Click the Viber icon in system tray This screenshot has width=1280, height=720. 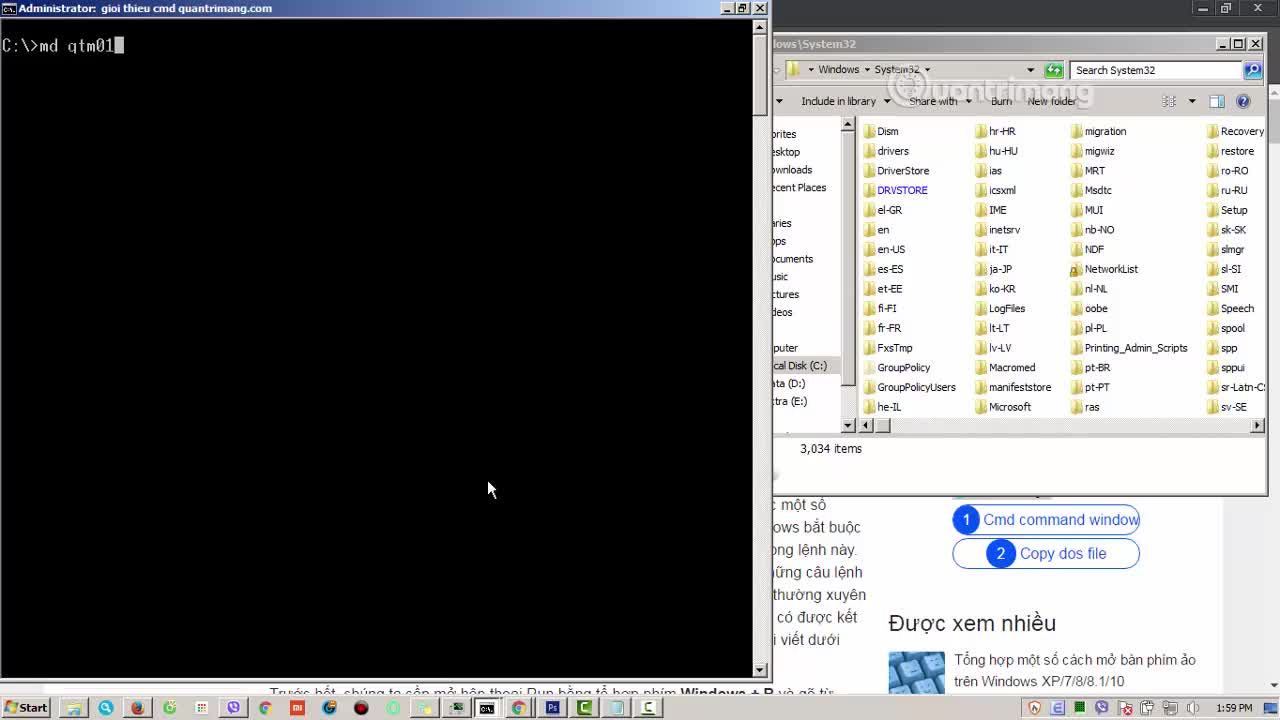tap(1102, 708)
